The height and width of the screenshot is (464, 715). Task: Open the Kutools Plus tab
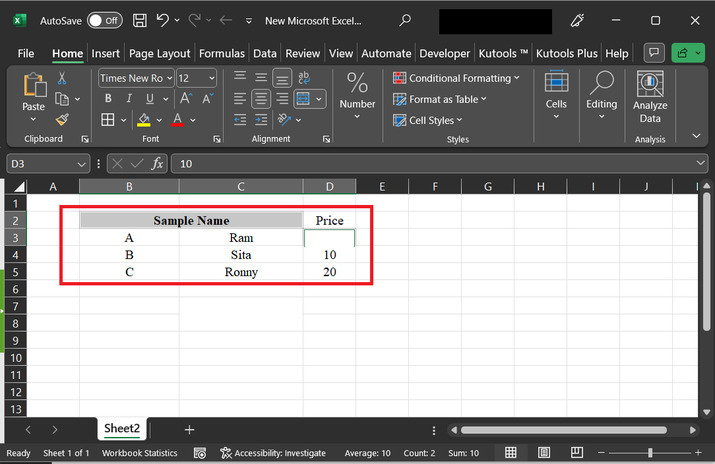(x=567, y=53)
